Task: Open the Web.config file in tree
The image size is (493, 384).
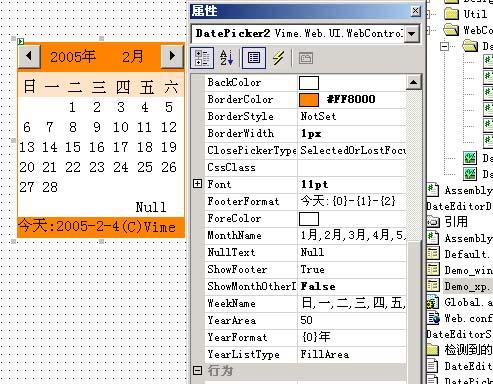Action: pyautogui.click(x=468, y=319)
